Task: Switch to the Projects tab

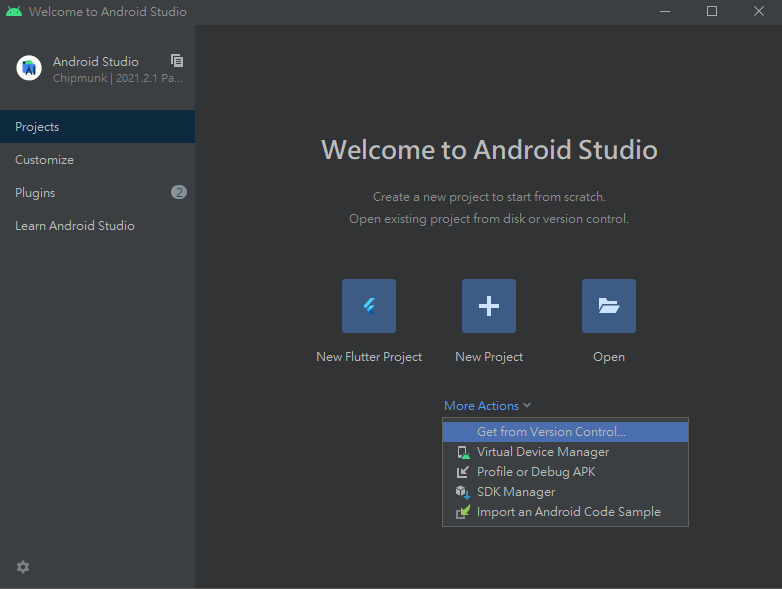Action: (x=97, y=127)
